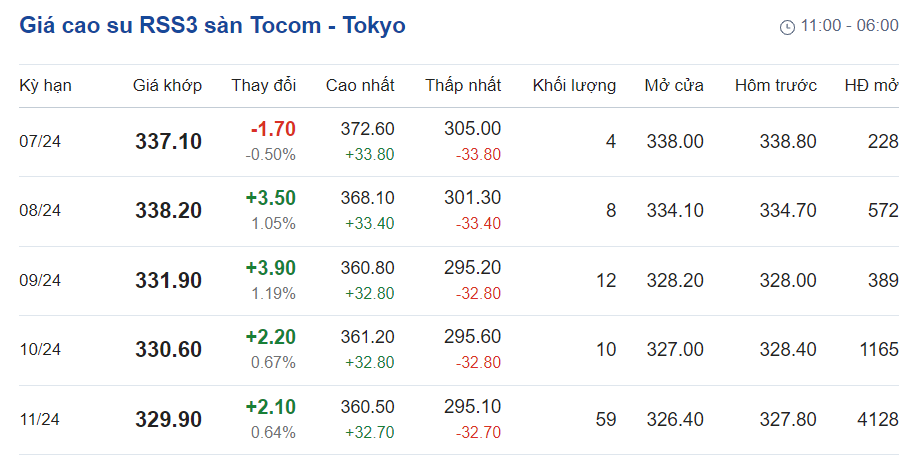The image size is (918, 456).
Task: Click the Thay đổi column header
Action: [x=264, y=86]
